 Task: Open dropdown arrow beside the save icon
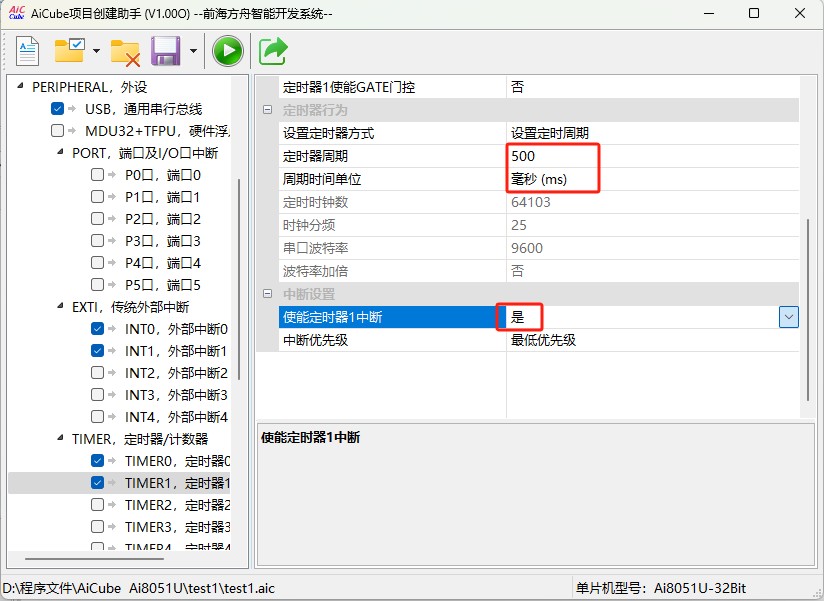click(x=193, y=51)
